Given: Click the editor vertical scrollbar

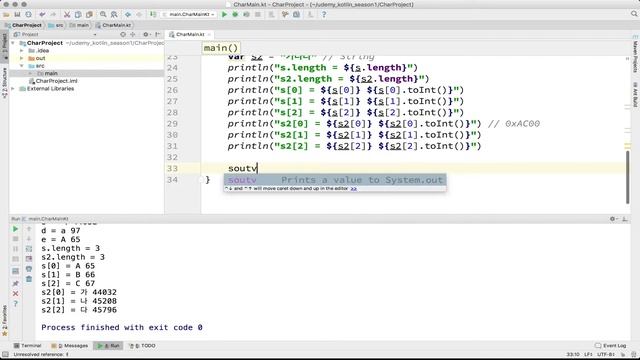Looking at the screenshot, I should (628, 177).
